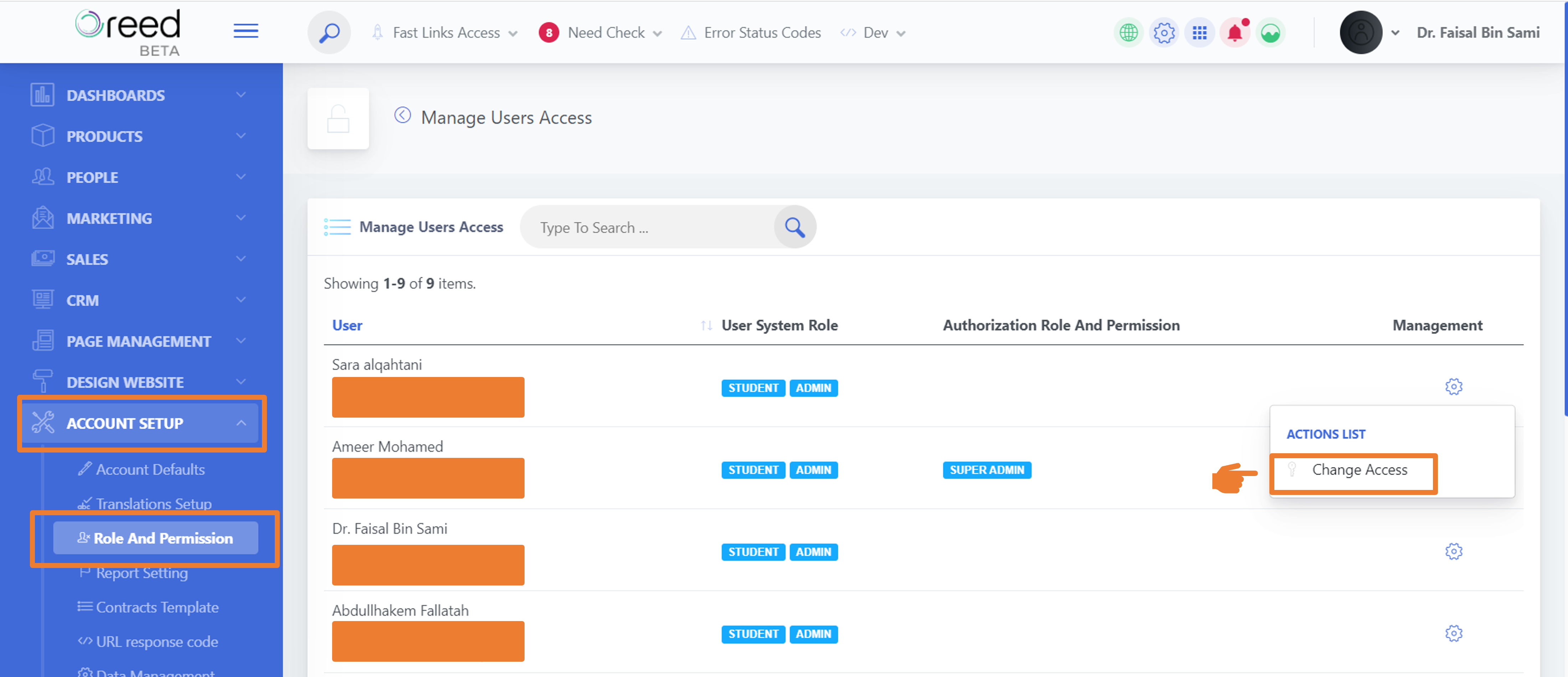
Task: Open Role And Permission submenu item
Action: pyautogui.click(x=155, y=538)
